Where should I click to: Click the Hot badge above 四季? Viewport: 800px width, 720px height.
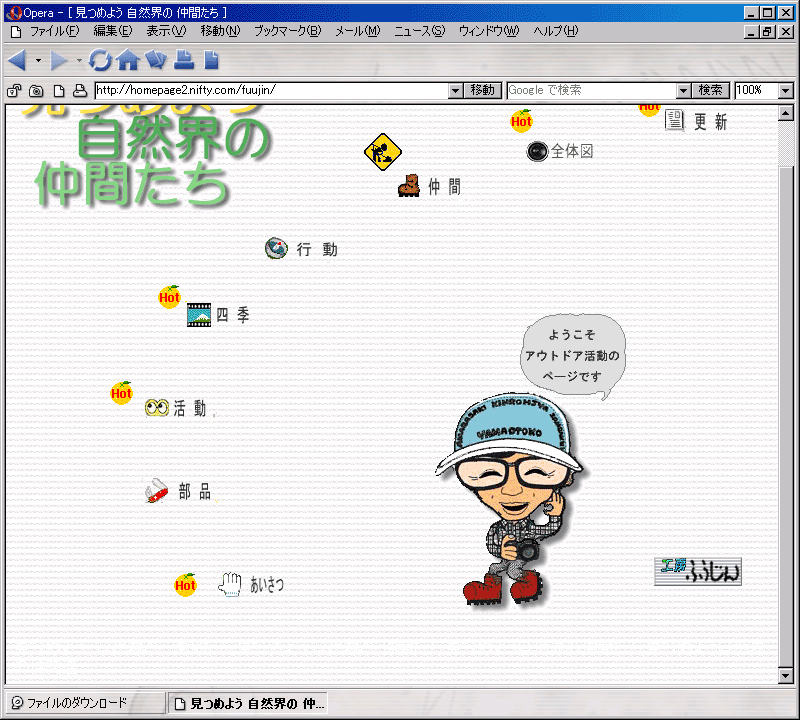click(x=169, y=297)
